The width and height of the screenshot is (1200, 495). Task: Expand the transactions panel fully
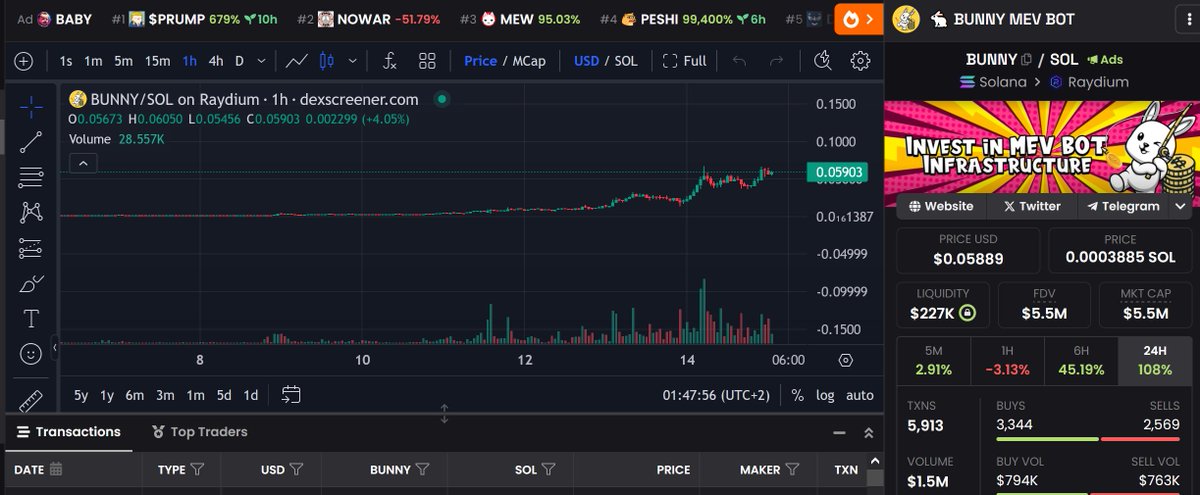point(868,433)
